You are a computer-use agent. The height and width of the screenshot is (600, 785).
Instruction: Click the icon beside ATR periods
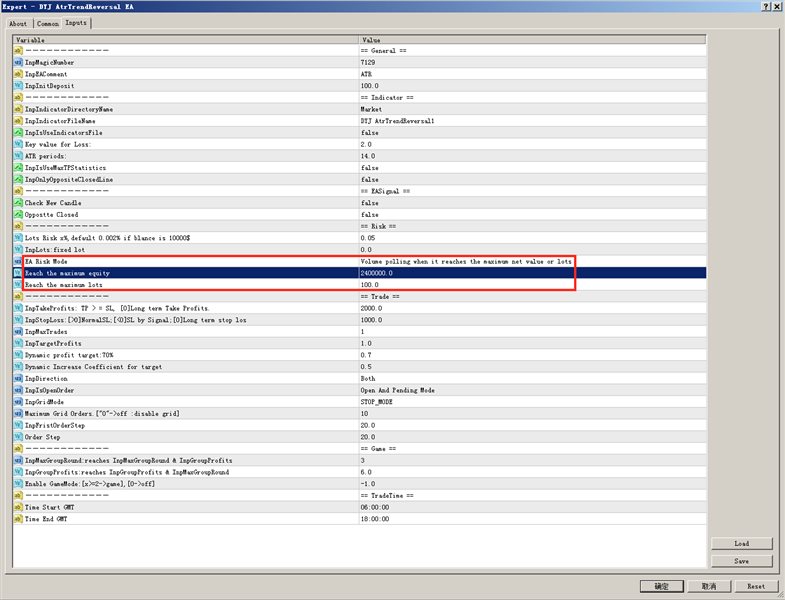point(18,156)
